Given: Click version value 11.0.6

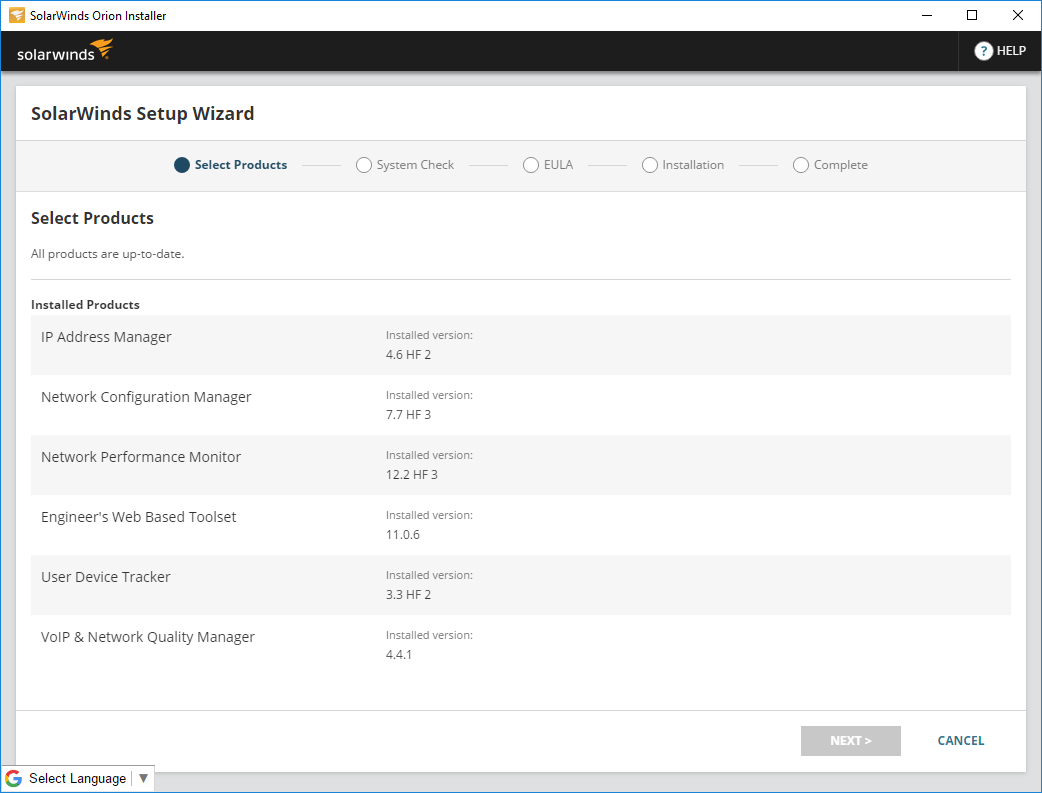Looking at the screenshot, I should (403, 534).
